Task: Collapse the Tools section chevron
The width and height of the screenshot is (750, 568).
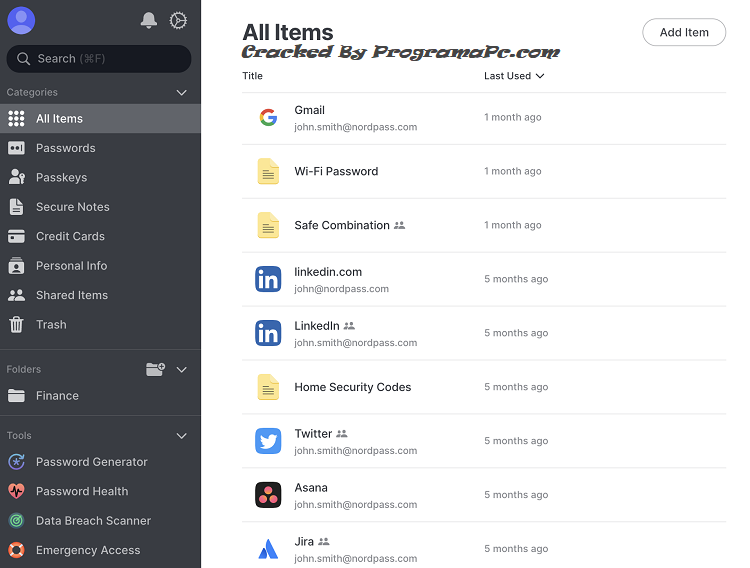Action: (182, 436)
